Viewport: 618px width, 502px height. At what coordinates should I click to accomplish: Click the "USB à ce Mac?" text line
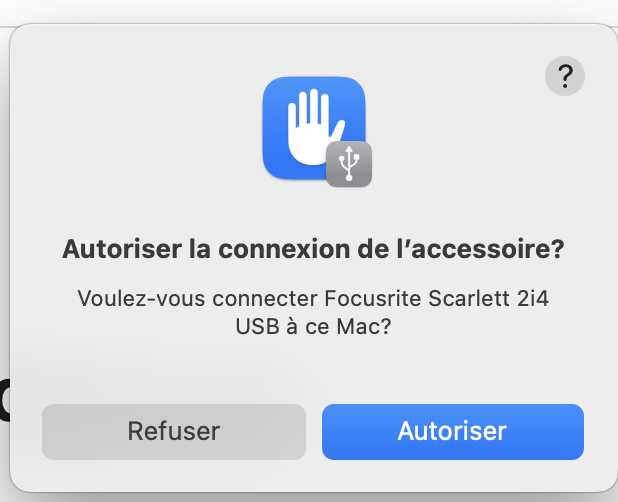click(313, 327)
